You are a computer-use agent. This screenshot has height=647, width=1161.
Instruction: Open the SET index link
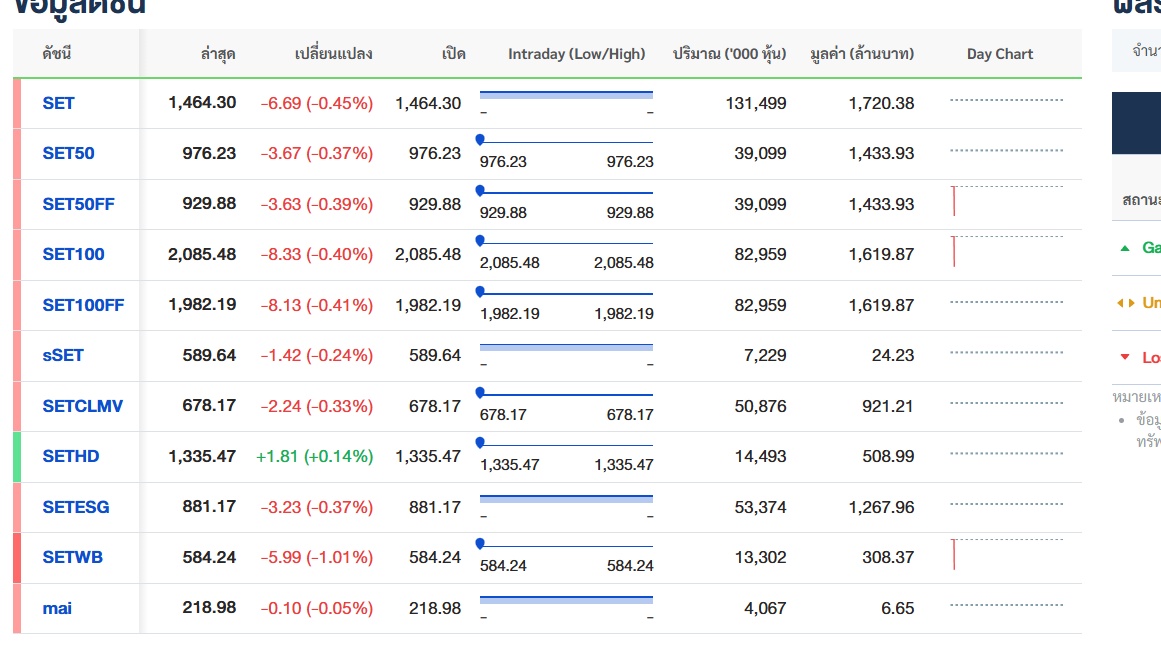tap(58, 103)
